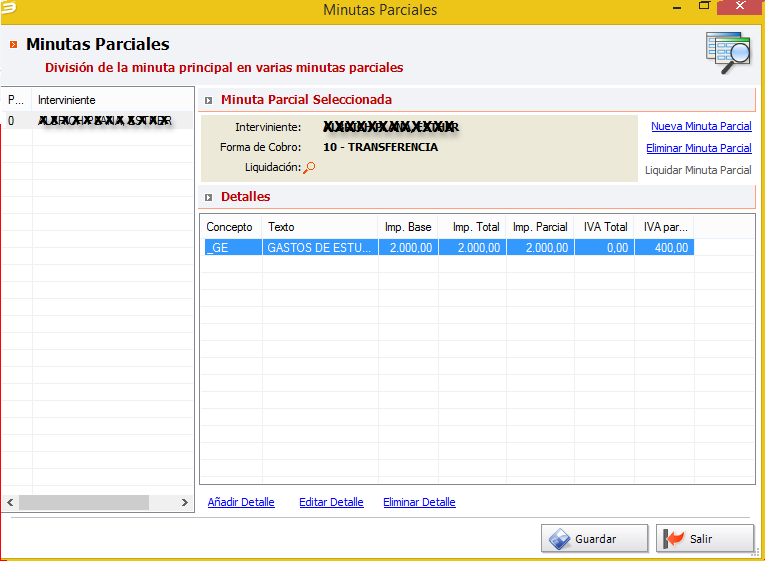Sort by Imp. Base column header
The height and width of the screenshot is (561, 765).
[x=408, y=227]
